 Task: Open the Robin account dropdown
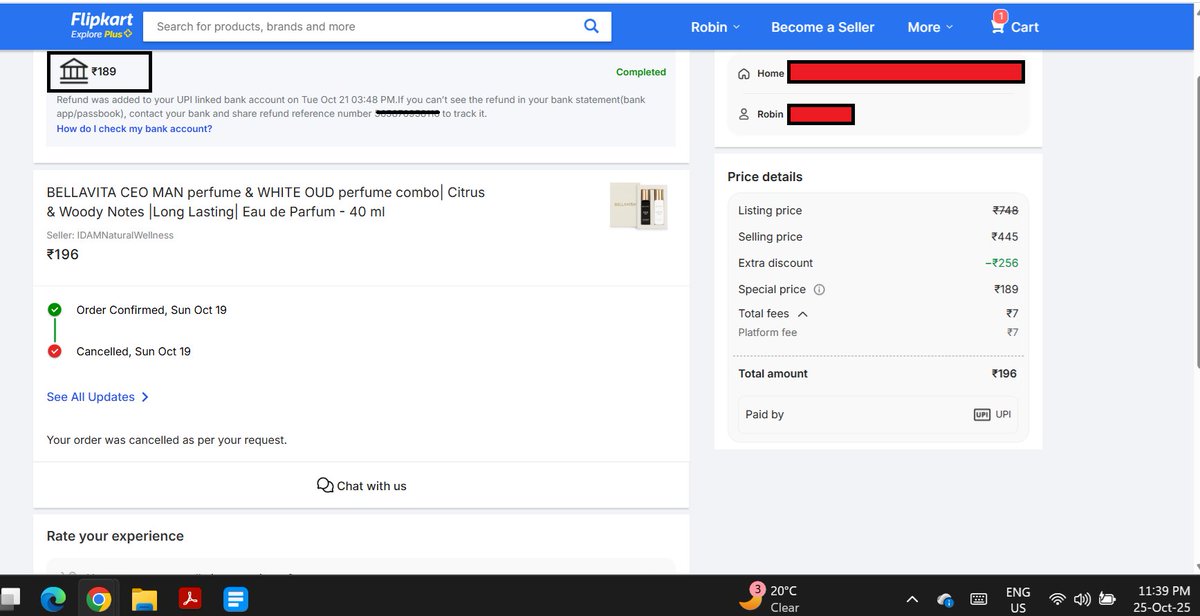coord(715,27)
